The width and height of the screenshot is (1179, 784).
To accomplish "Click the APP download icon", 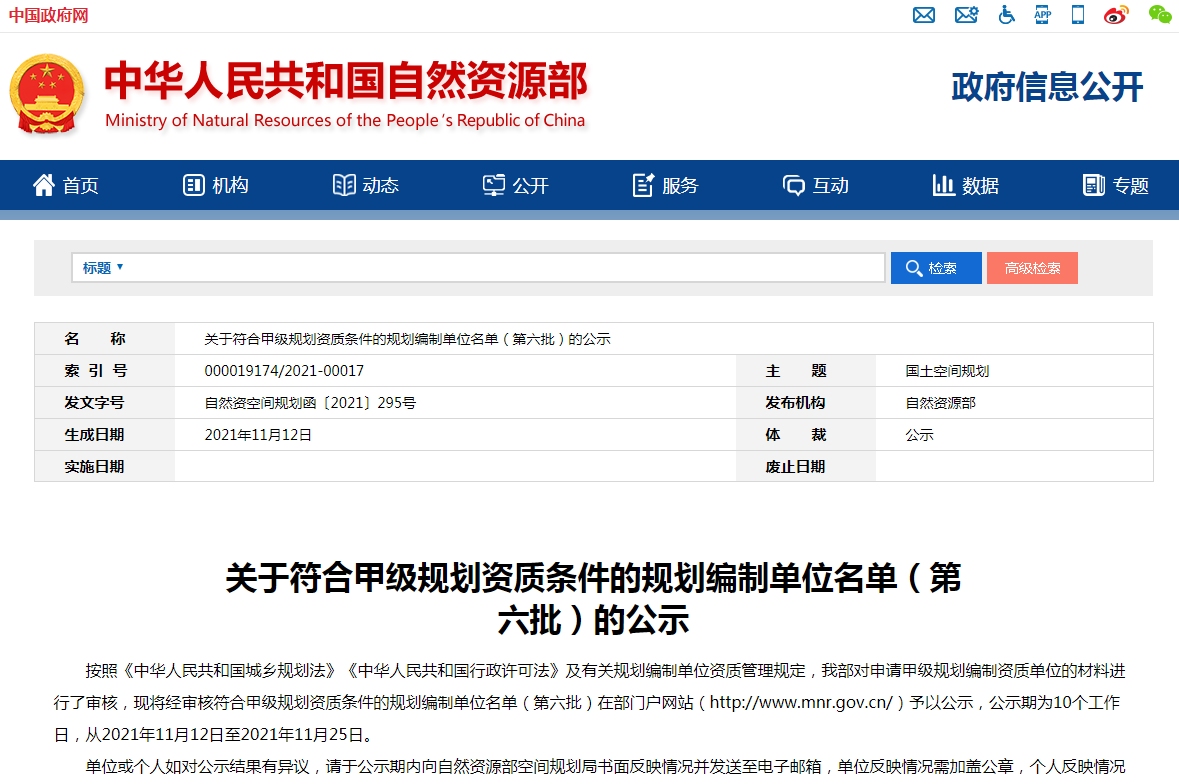I will click(1043, 15).
